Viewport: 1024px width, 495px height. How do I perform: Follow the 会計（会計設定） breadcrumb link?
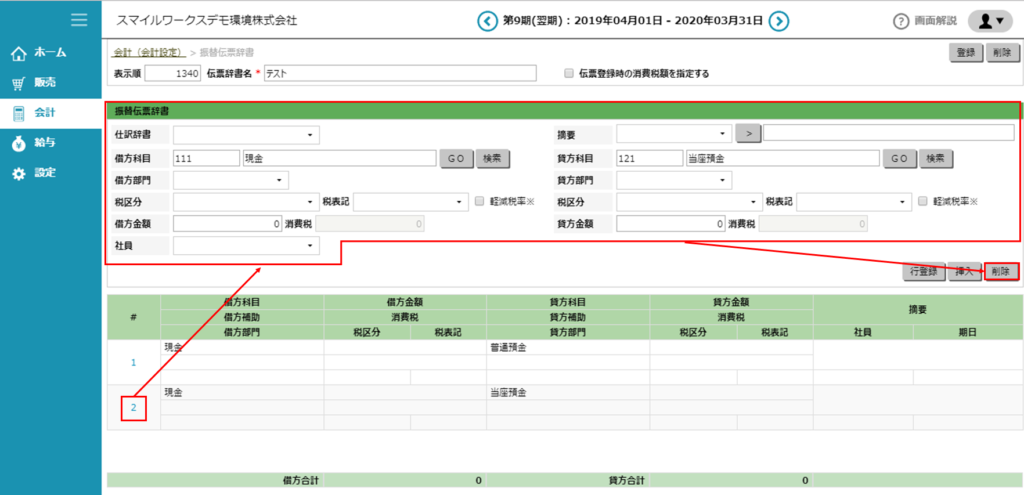(150, 52)
